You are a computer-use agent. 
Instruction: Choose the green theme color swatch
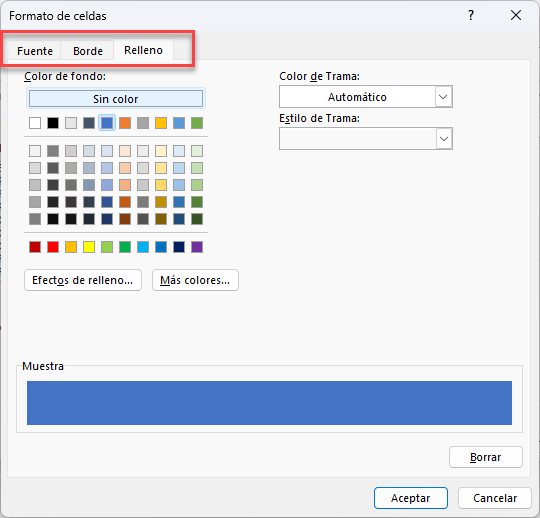click(197, 123)
